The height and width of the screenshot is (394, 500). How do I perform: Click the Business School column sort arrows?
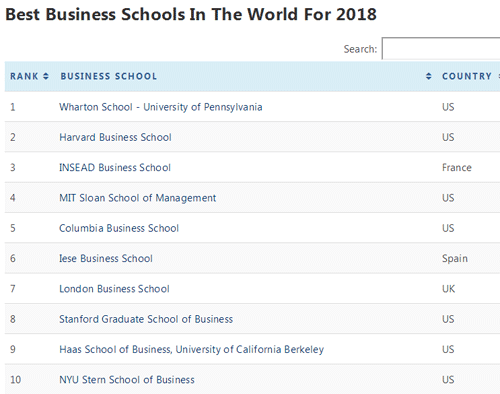click(429, 76)
